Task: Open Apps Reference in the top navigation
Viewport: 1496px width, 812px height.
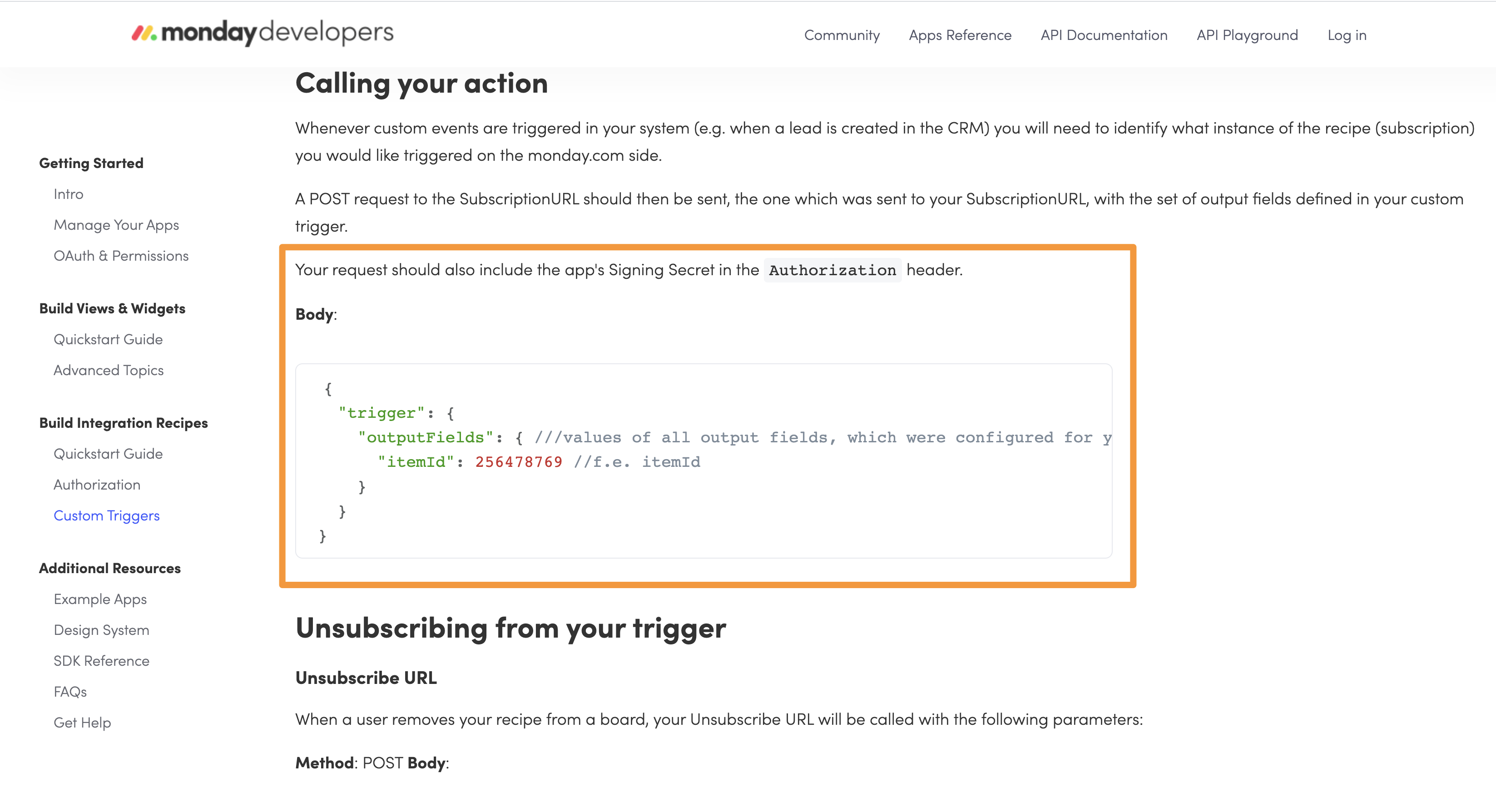Action: (960, 35)
